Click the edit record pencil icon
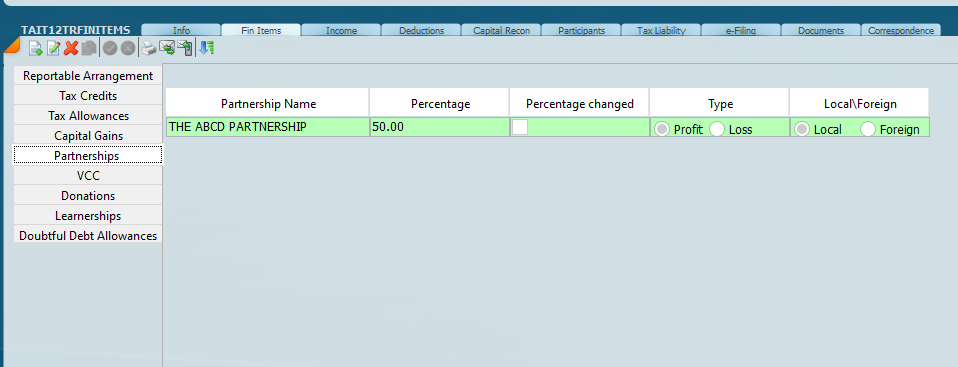958x367 pixels. [54, 48]
